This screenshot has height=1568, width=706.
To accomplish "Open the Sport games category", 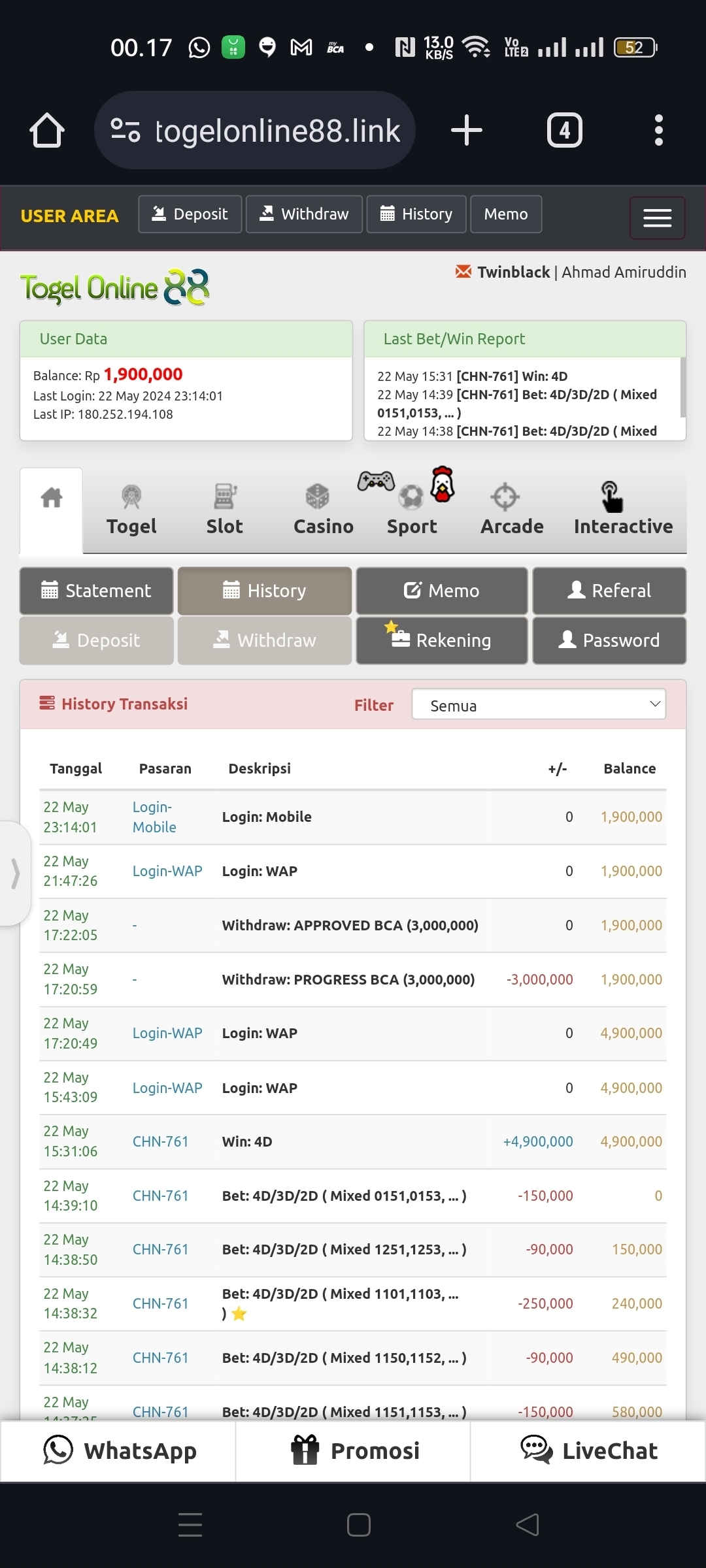I will 411,510.
